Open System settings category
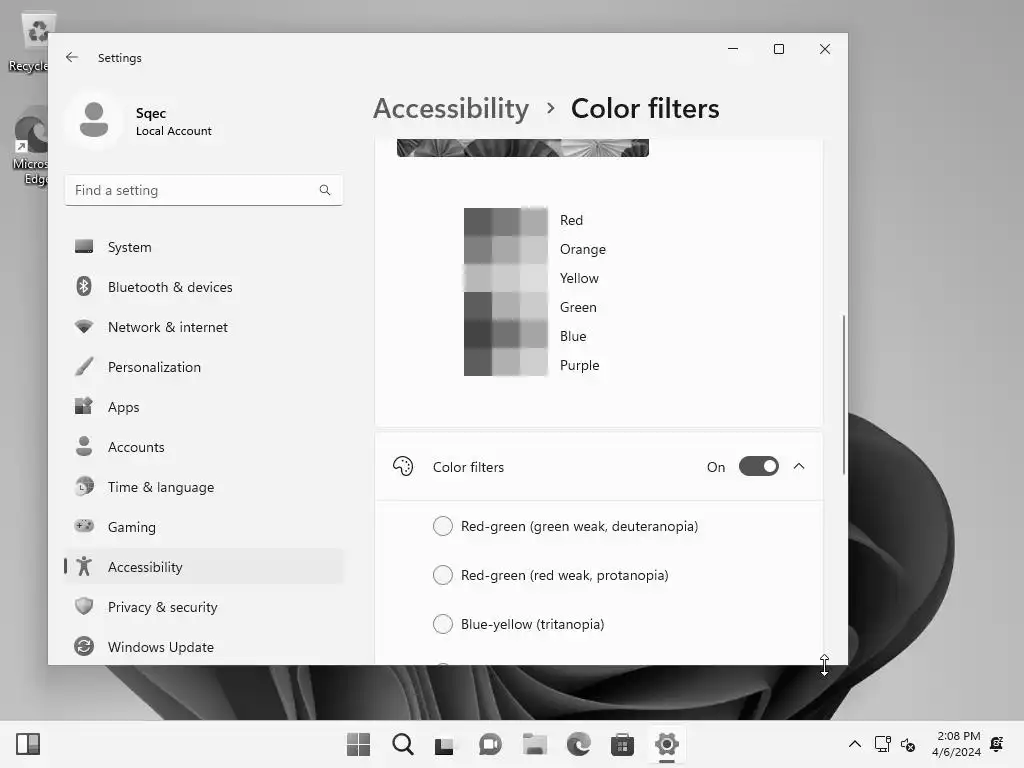 point(204,247)
